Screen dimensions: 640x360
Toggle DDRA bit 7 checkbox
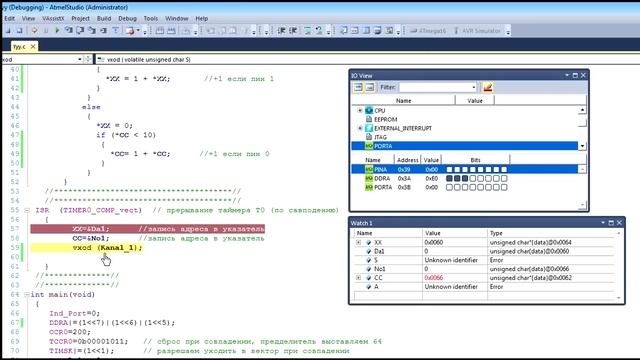449,178
